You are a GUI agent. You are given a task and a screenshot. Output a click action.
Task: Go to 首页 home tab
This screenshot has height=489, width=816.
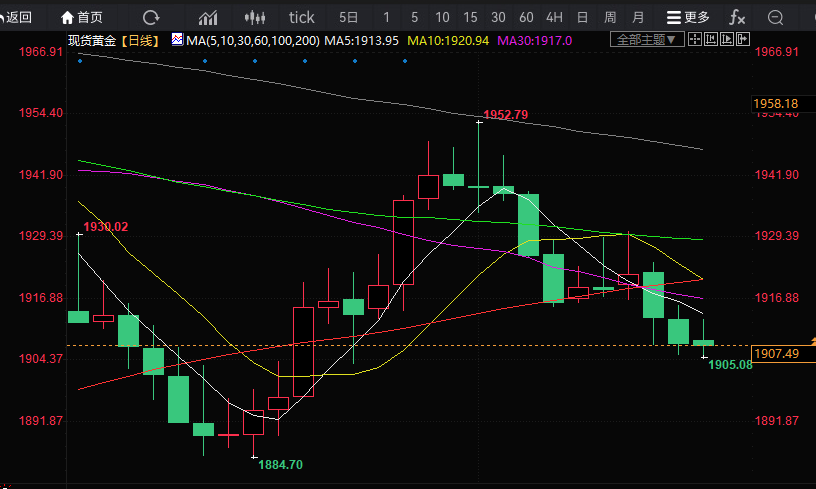[x=82, y=17]
